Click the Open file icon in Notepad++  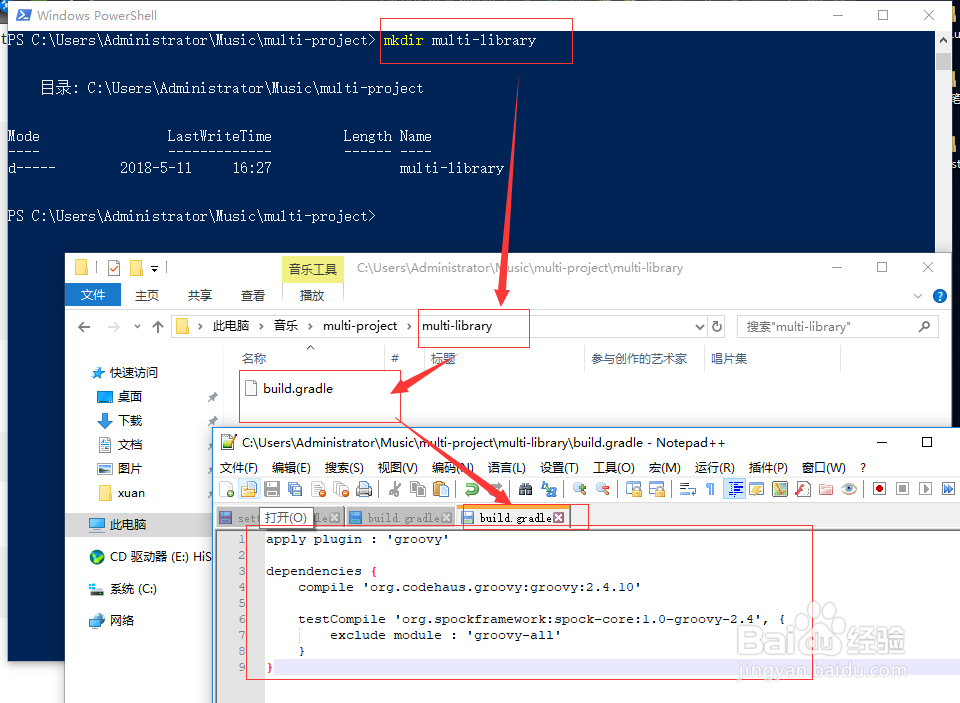click(249, 489)
